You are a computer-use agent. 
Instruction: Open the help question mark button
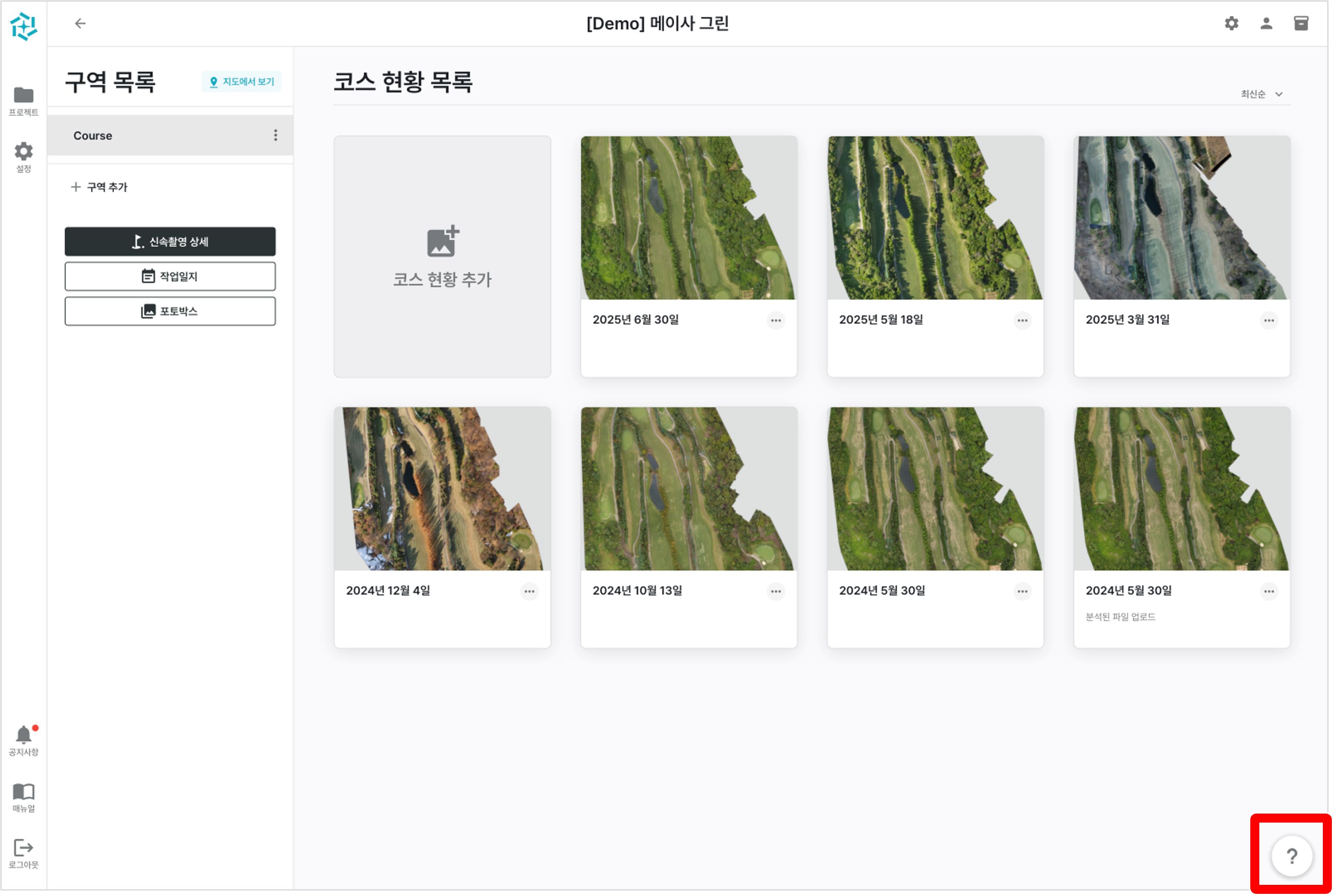1291,855
